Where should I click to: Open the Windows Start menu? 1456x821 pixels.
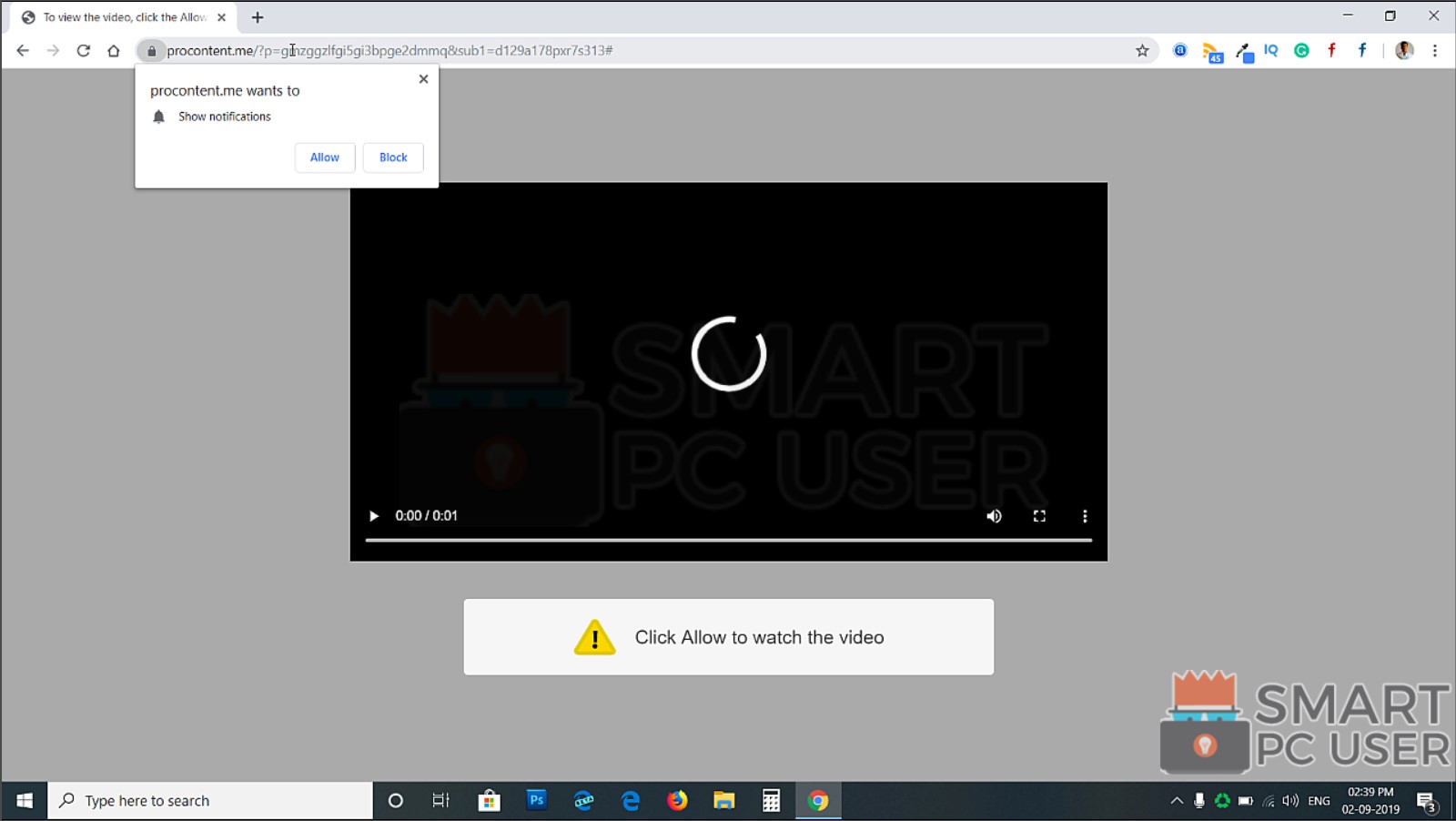[x=23, y=800]
